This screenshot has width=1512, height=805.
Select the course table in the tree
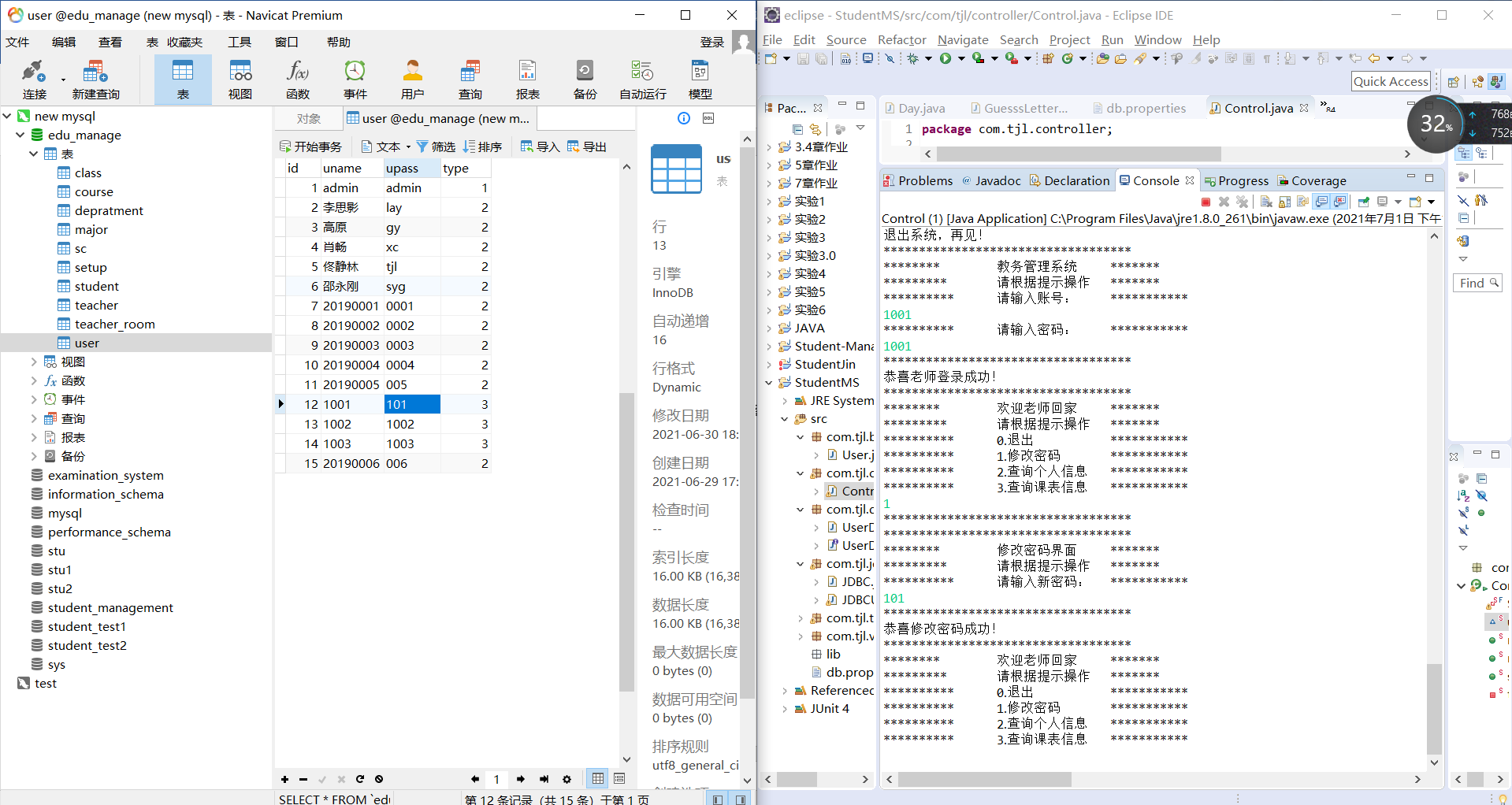click(x=94, y=191)
